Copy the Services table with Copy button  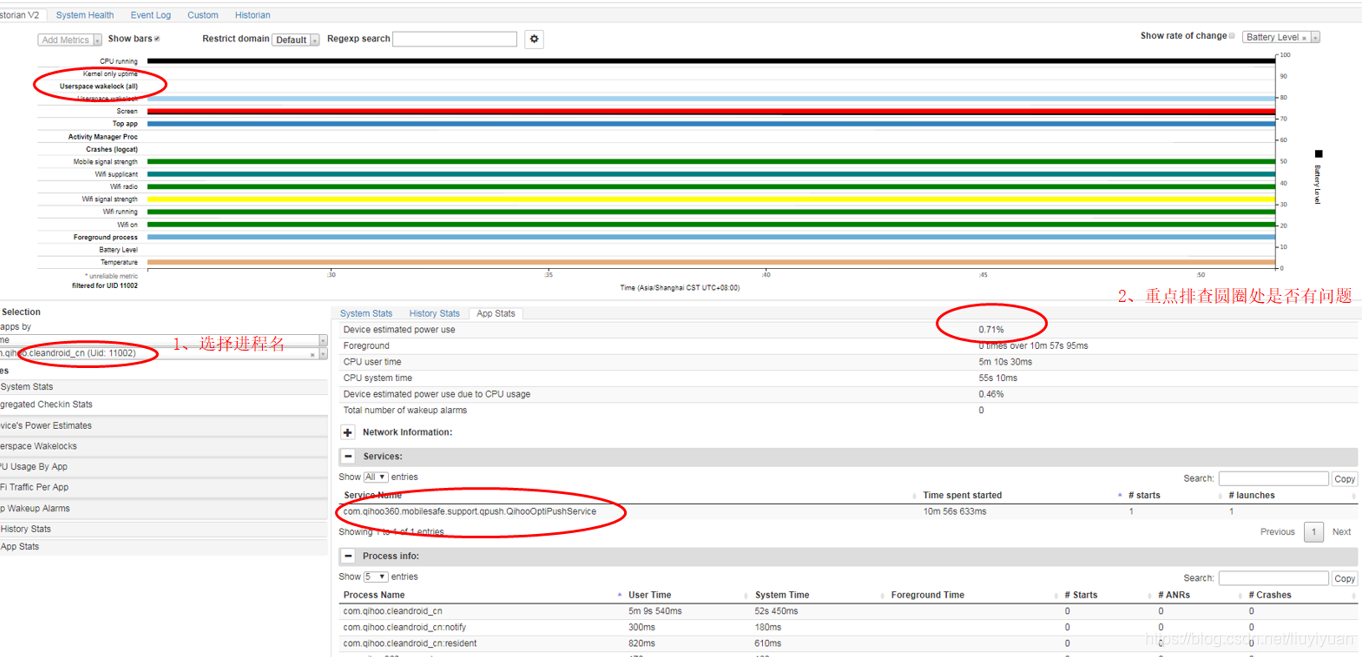click(x=1345, y=479)
